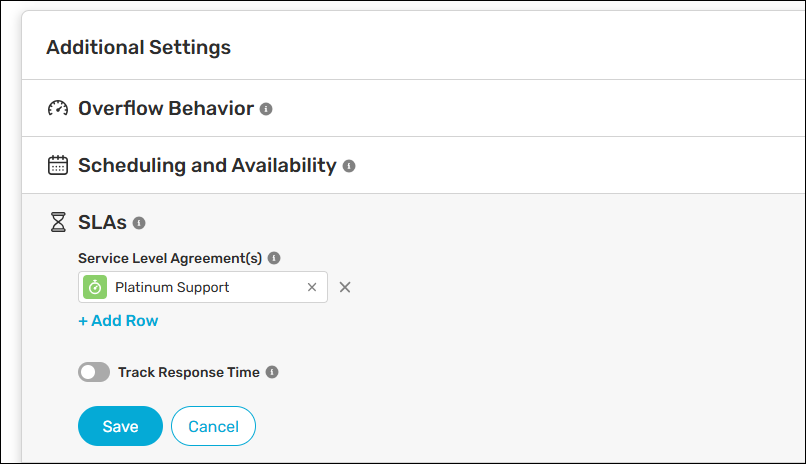Expand the Scheduling and Availability section title
This screenshot has height=464, width=806.
click(x=207, y=165)
